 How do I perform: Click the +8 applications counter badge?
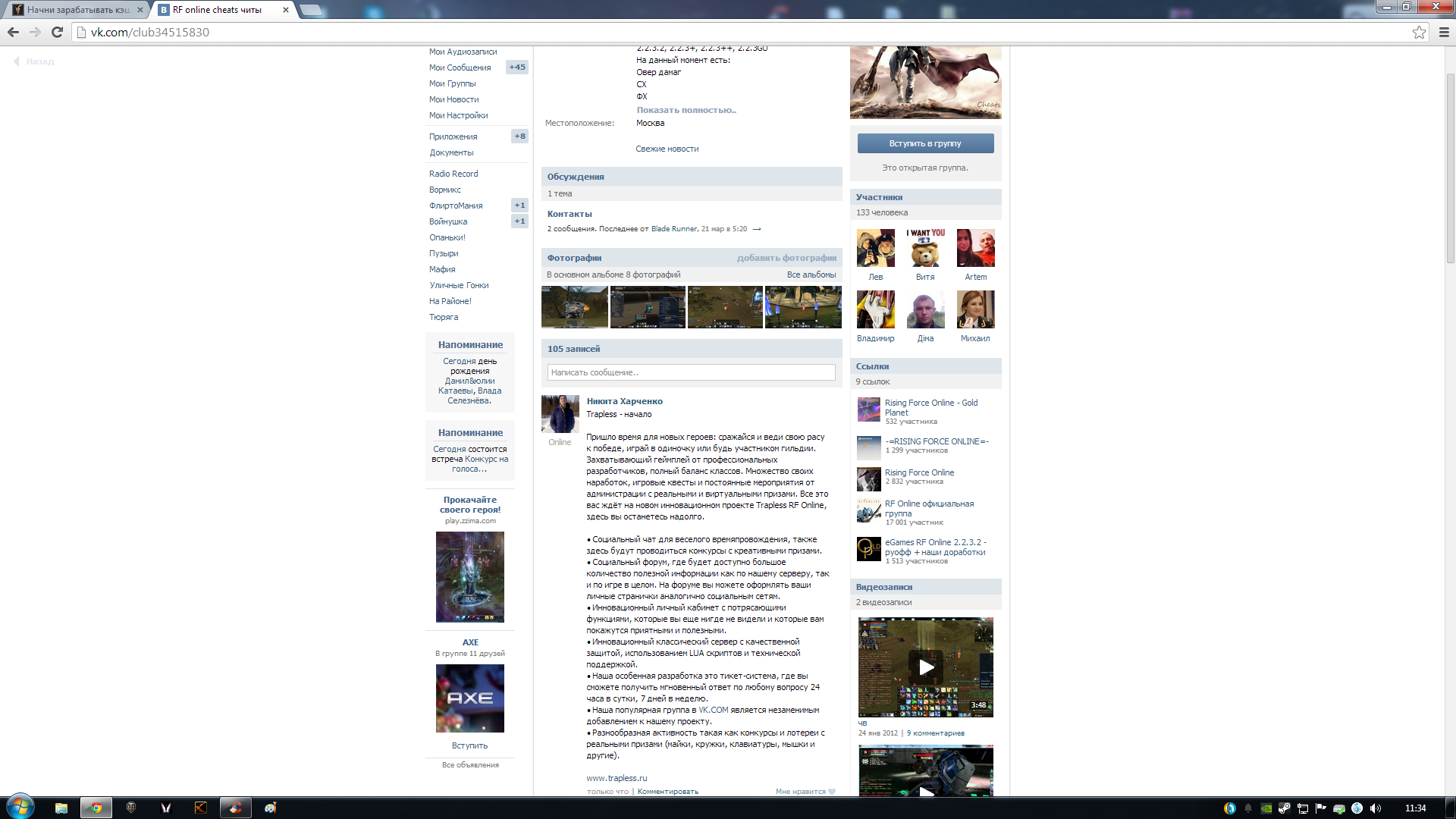click(x=519, y=136)
